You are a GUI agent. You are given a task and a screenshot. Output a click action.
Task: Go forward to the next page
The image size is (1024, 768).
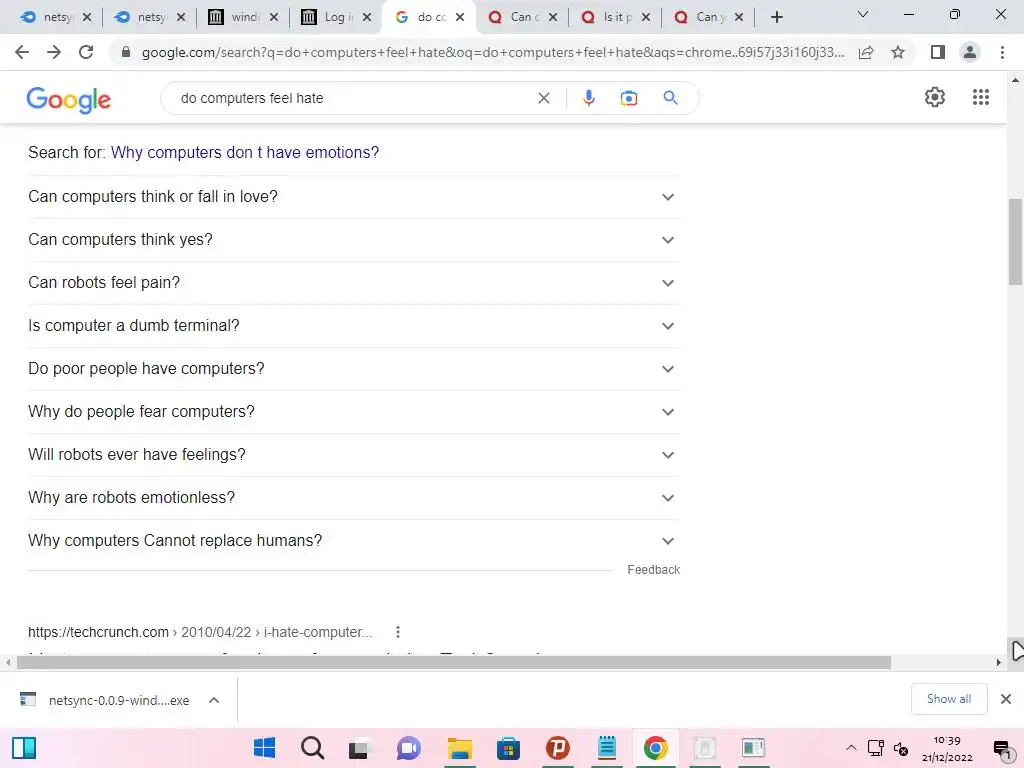point(54,52)
